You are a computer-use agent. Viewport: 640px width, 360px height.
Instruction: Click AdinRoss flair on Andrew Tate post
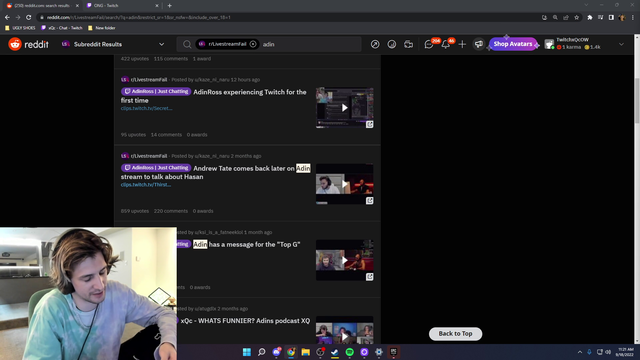156,168
